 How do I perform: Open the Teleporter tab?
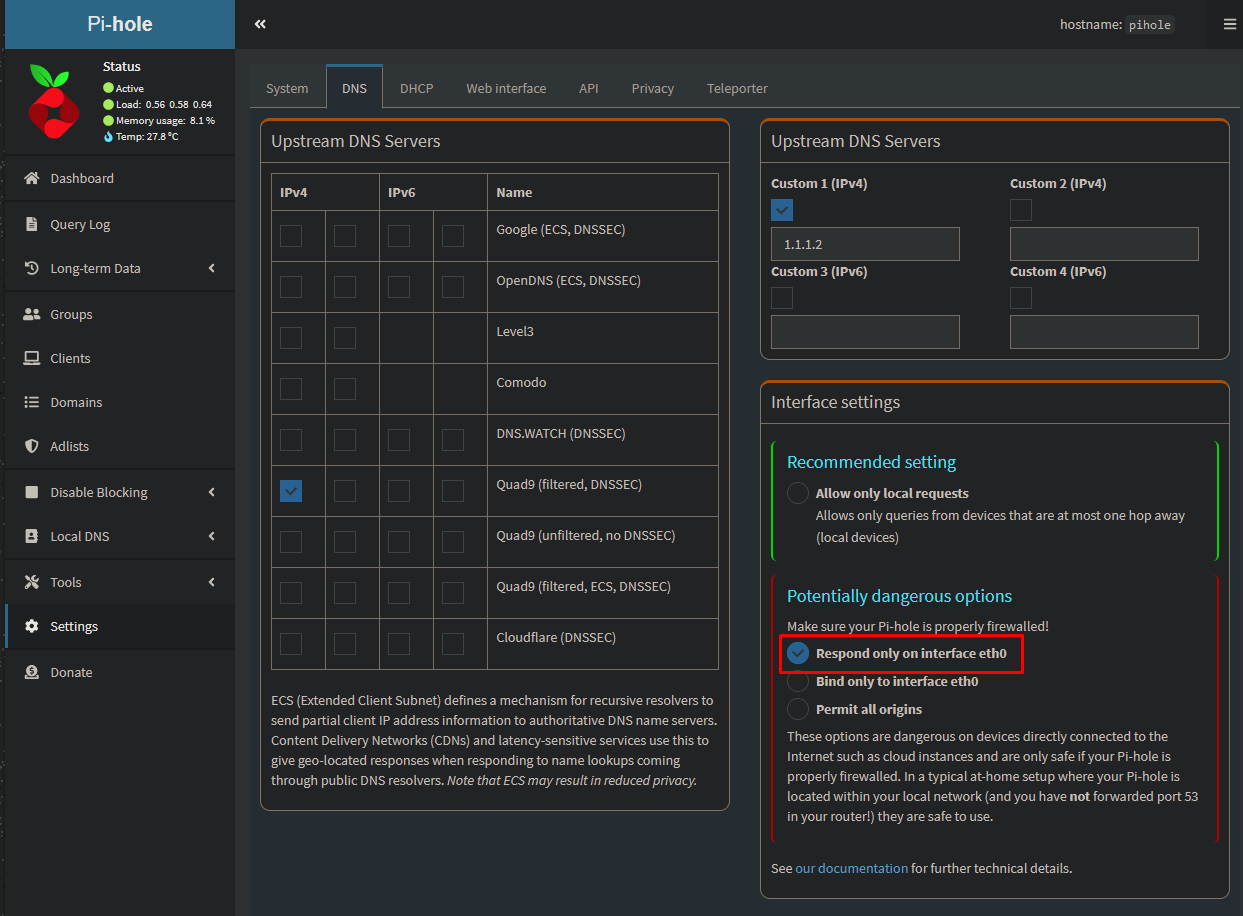(x=737, y=88)
